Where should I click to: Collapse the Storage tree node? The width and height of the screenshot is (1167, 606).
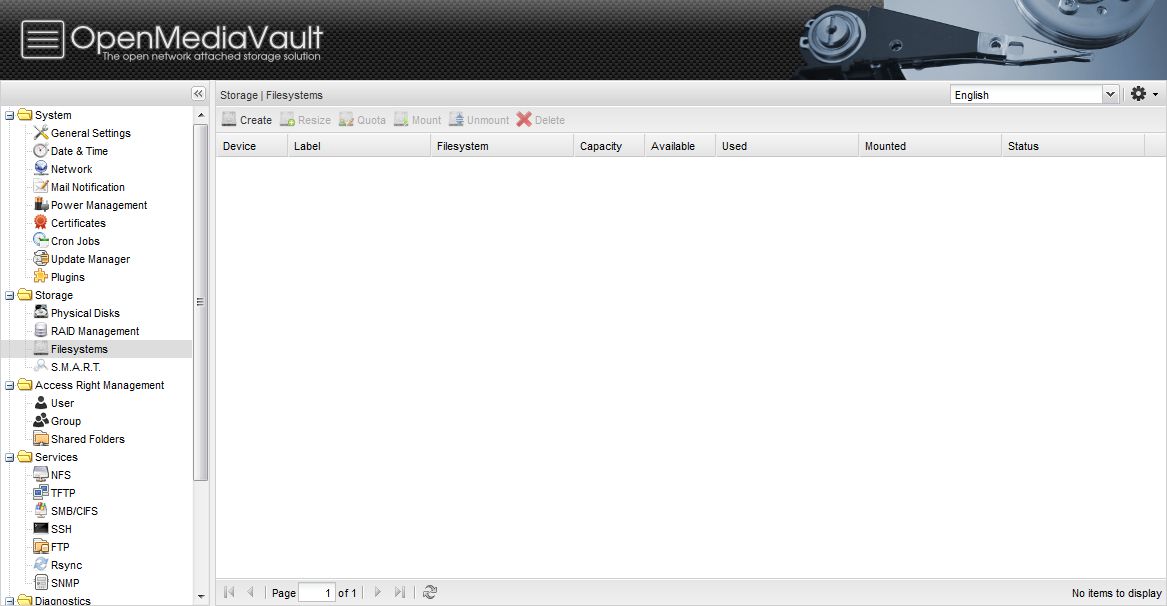10,296
